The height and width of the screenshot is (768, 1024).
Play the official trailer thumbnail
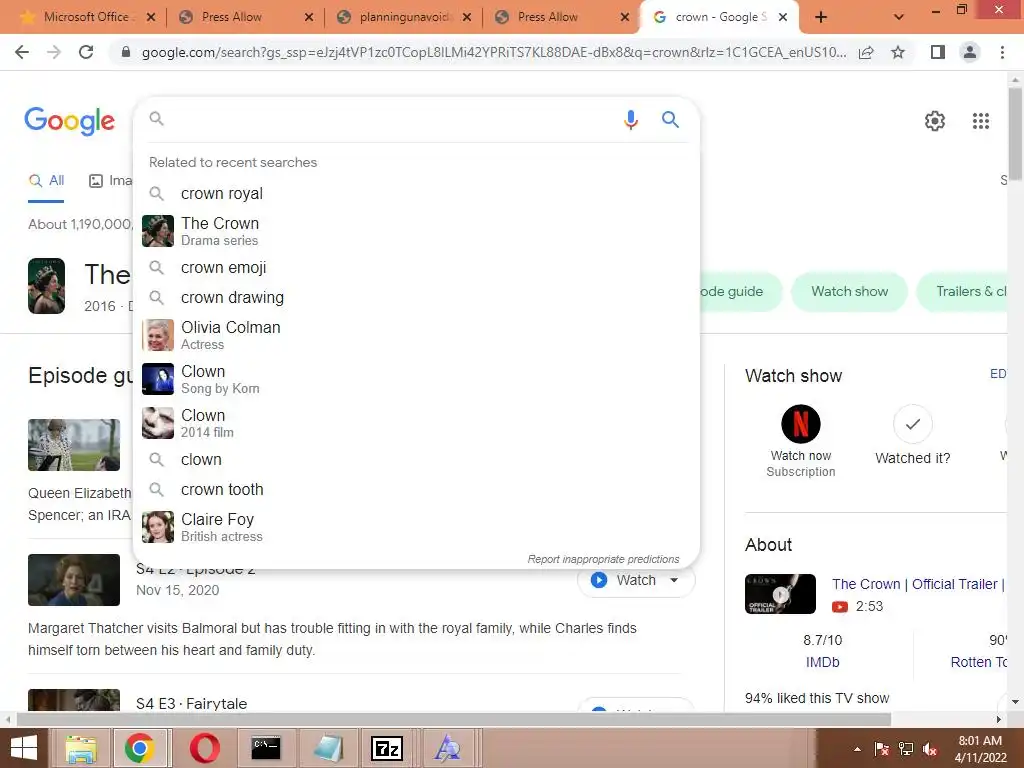pyautogui.click(x=780, y=594)
